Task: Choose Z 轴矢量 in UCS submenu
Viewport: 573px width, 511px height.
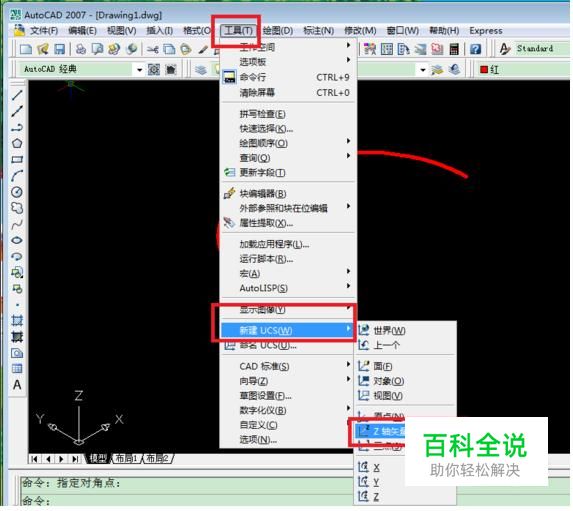Action: 381,431
